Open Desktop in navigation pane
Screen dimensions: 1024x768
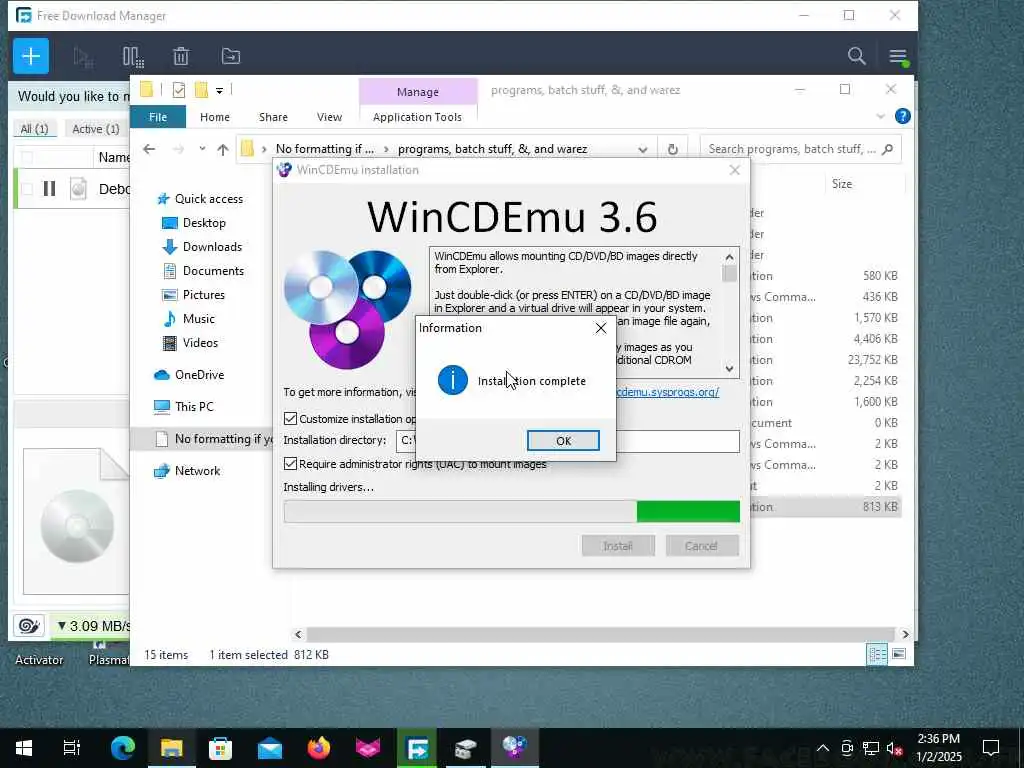(x=204, y=223)
